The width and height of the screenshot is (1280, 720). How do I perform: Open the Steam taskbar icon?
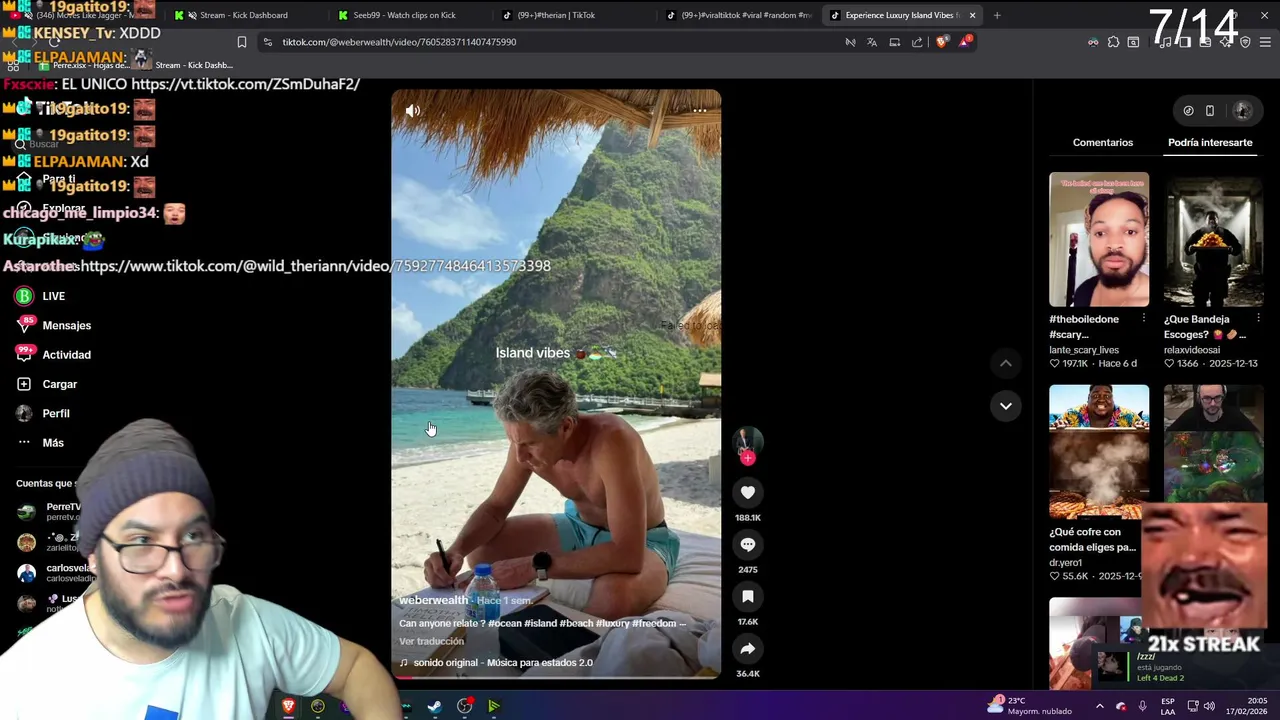click(434, 706)
